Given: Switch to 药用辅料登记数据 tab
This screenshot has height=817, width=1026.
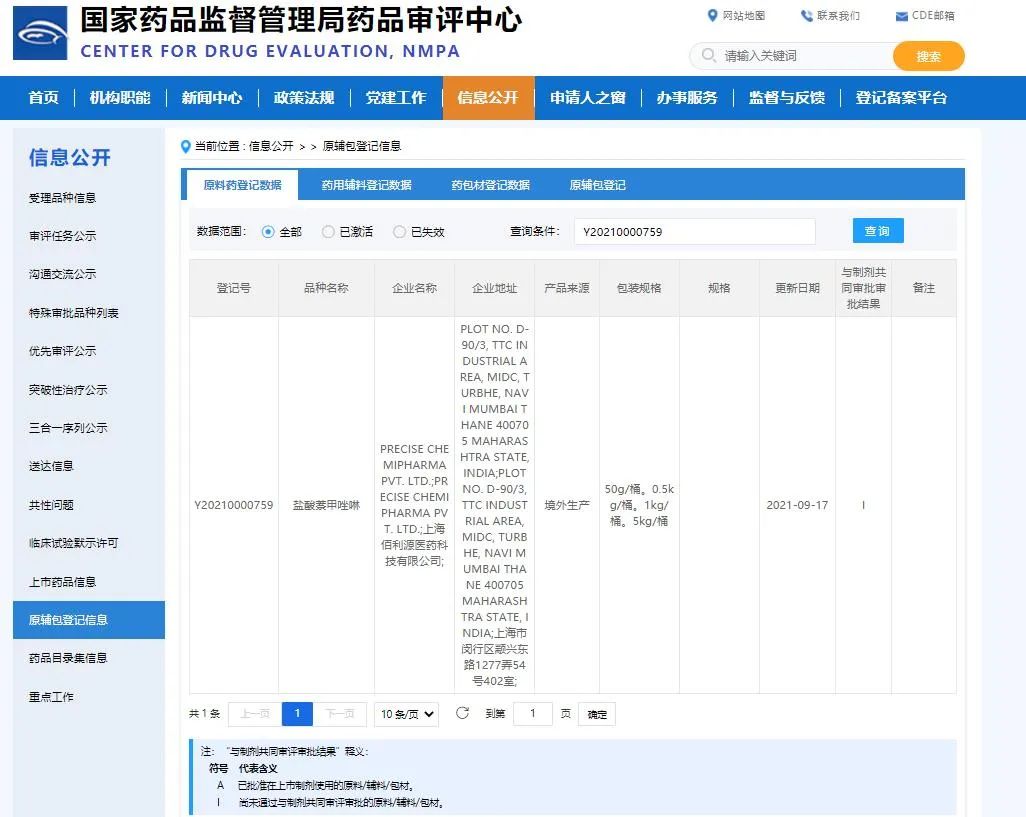Looking at the screenshot, I should pos(366,185).
